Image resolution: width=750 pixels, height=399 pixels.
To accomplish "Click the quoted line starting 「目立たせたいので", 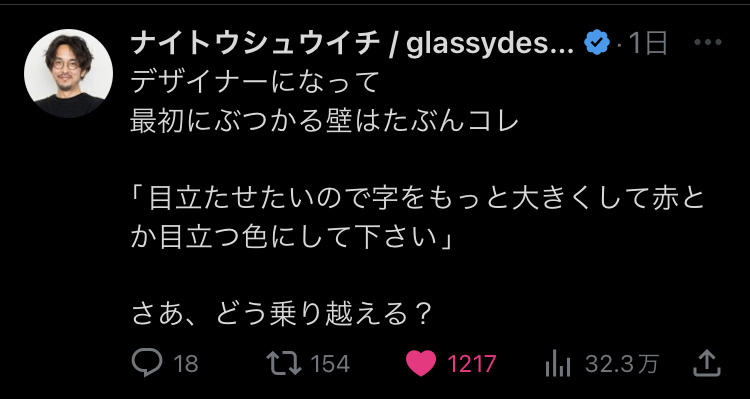I will point(418,199).
